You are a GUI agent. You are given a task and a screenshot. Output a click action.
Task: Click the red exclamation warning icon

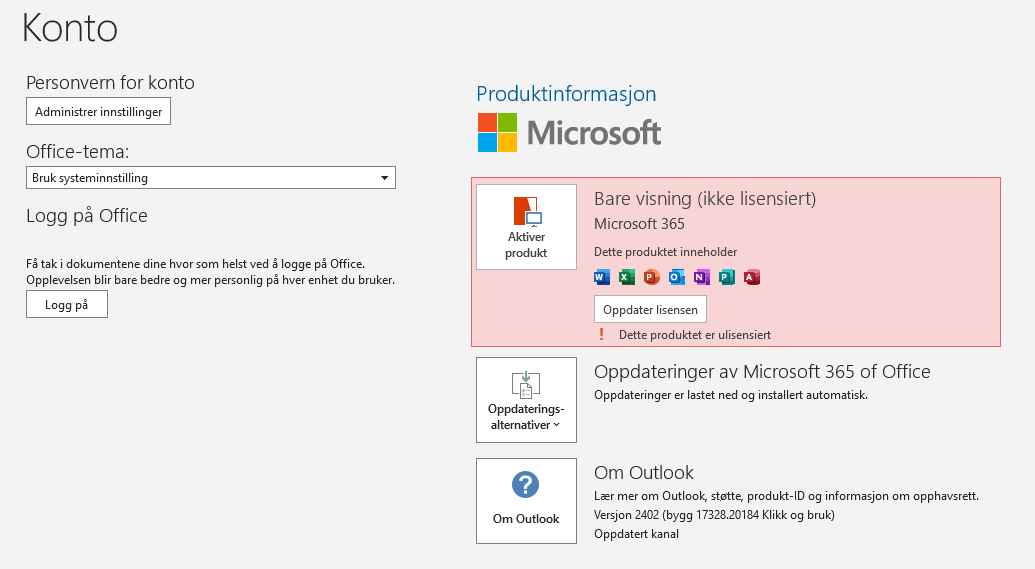coord(601,334)
